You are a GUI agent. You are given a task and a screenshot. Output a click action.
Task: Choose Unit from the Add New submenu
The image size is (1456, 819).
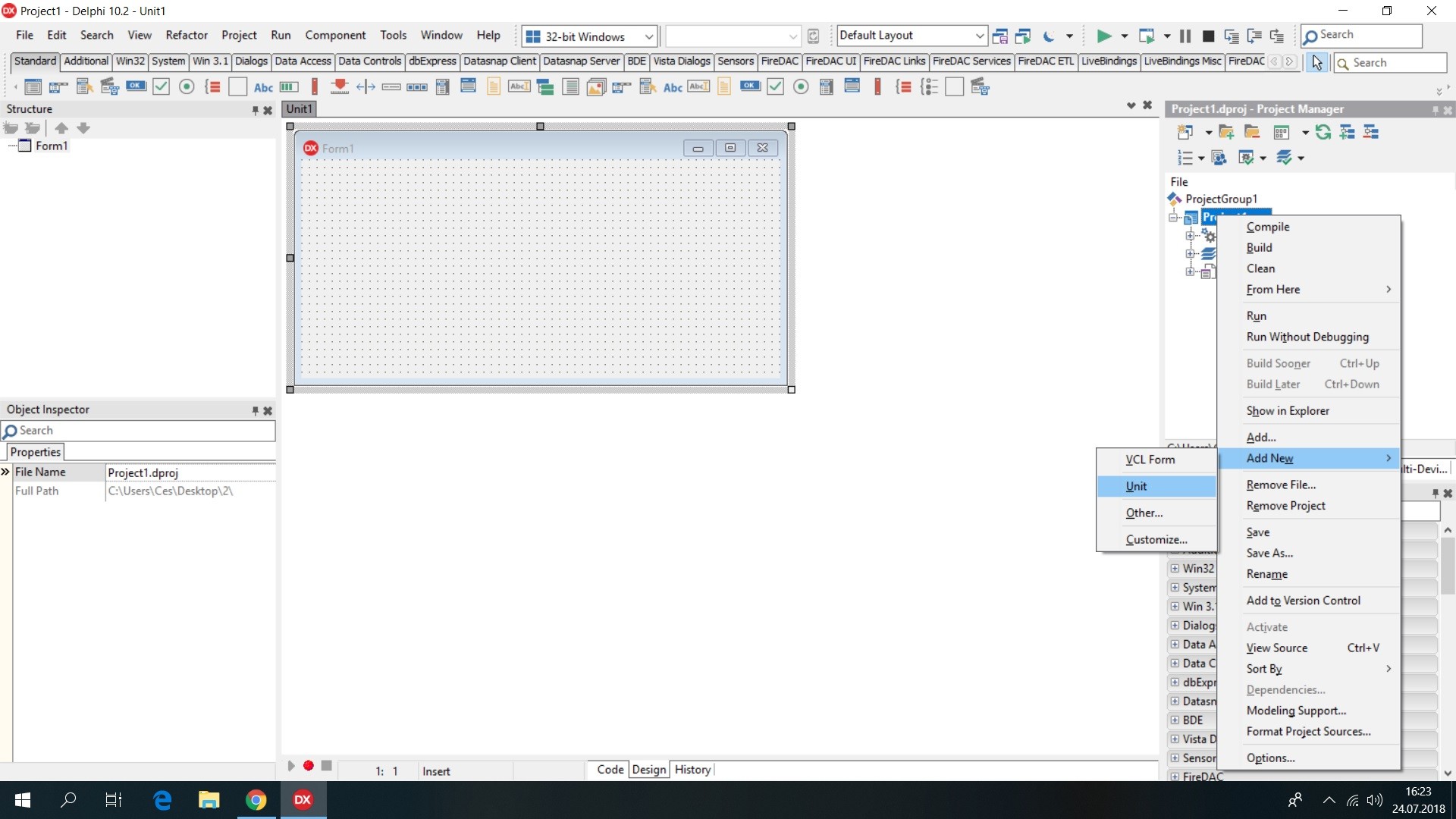coord(1157,486)
